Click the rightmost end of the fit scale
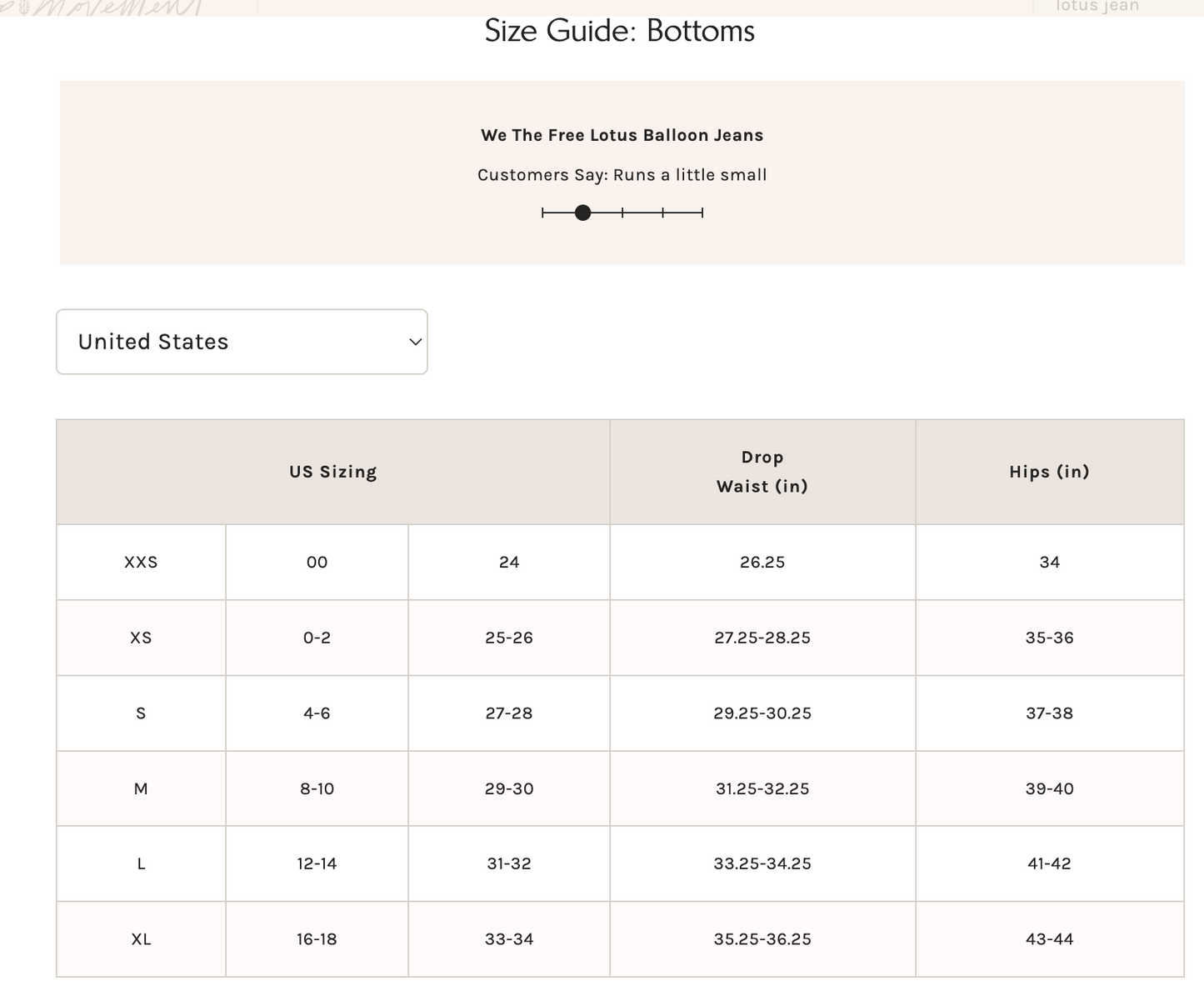This screenshot has height=996, width=1204. coord(702,213)
